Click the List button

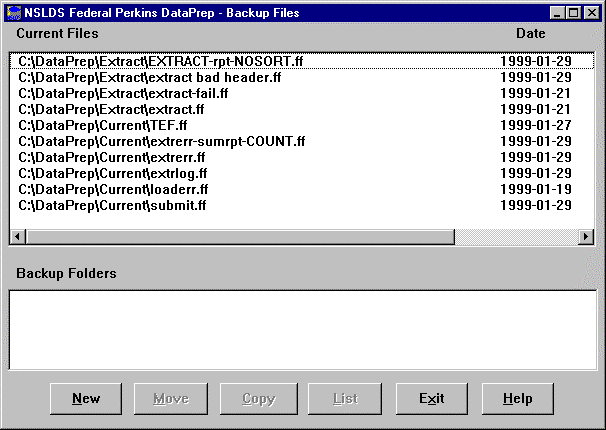[345, 399]
